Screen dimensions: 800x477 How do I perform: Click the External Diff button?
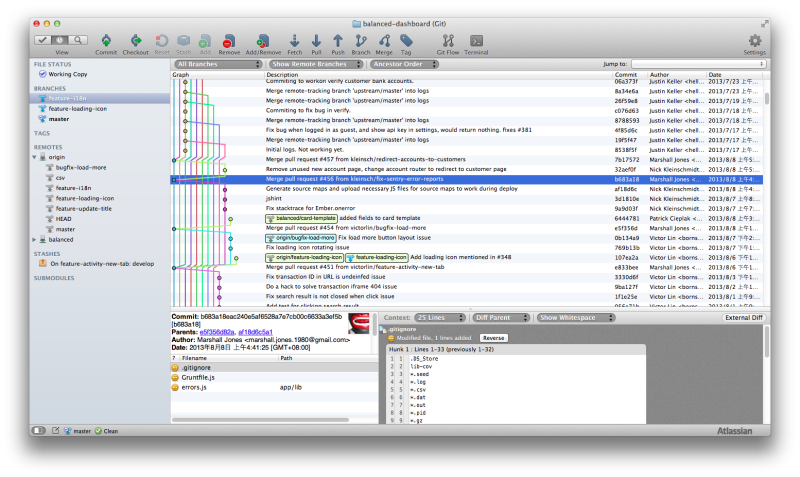[744, 317]
